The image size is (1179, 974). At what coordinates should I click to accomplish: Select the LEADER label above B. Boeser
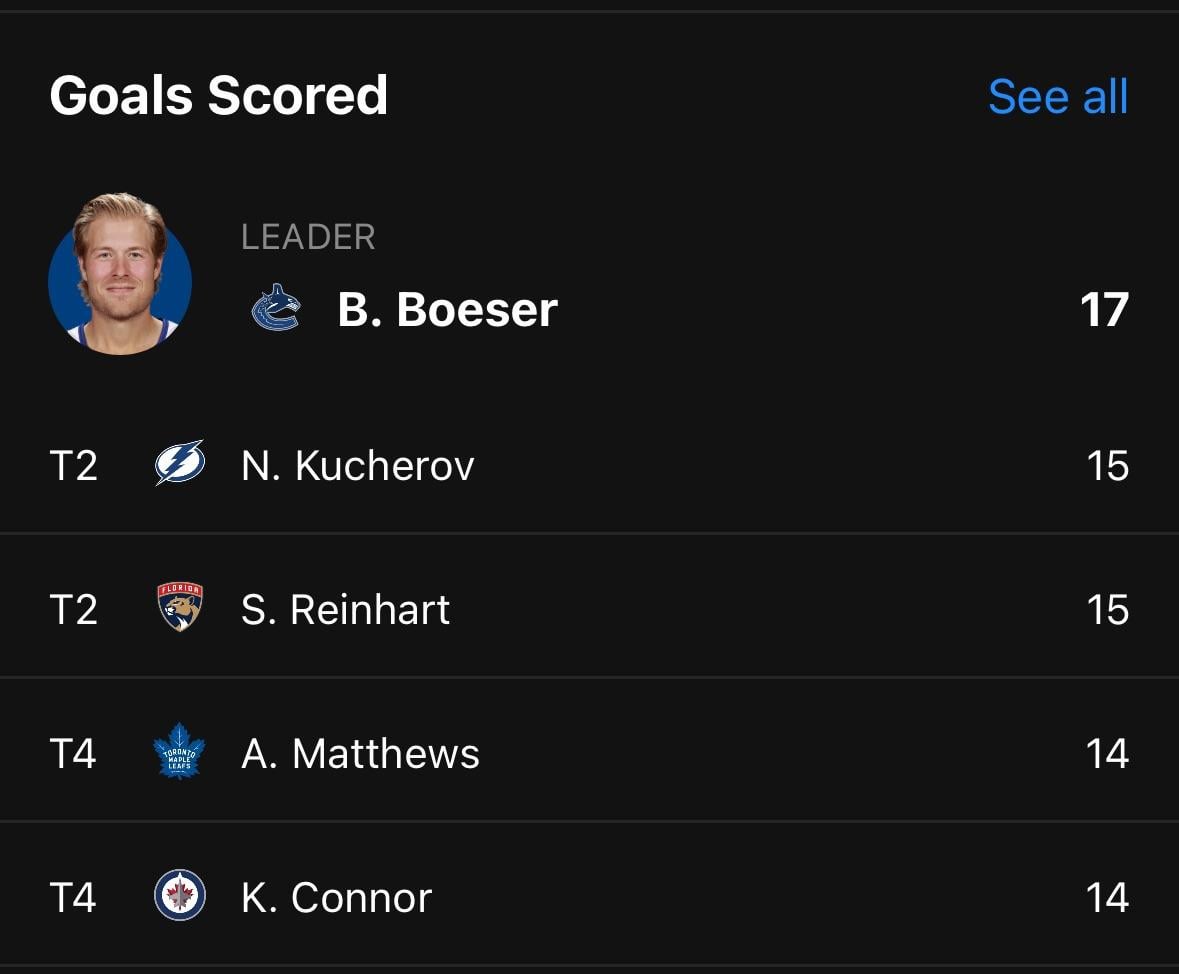coord(308,237)
